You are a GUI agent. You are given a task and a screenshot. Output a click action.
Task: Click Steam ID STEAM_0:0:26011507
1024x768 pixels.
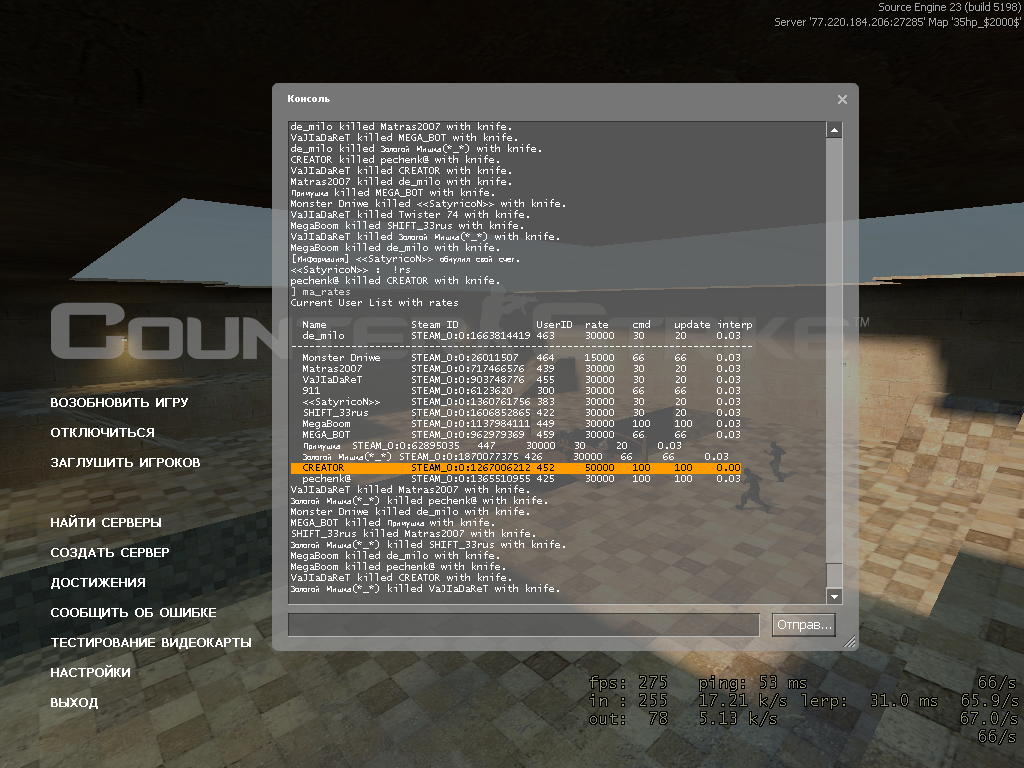click(464, 358)
